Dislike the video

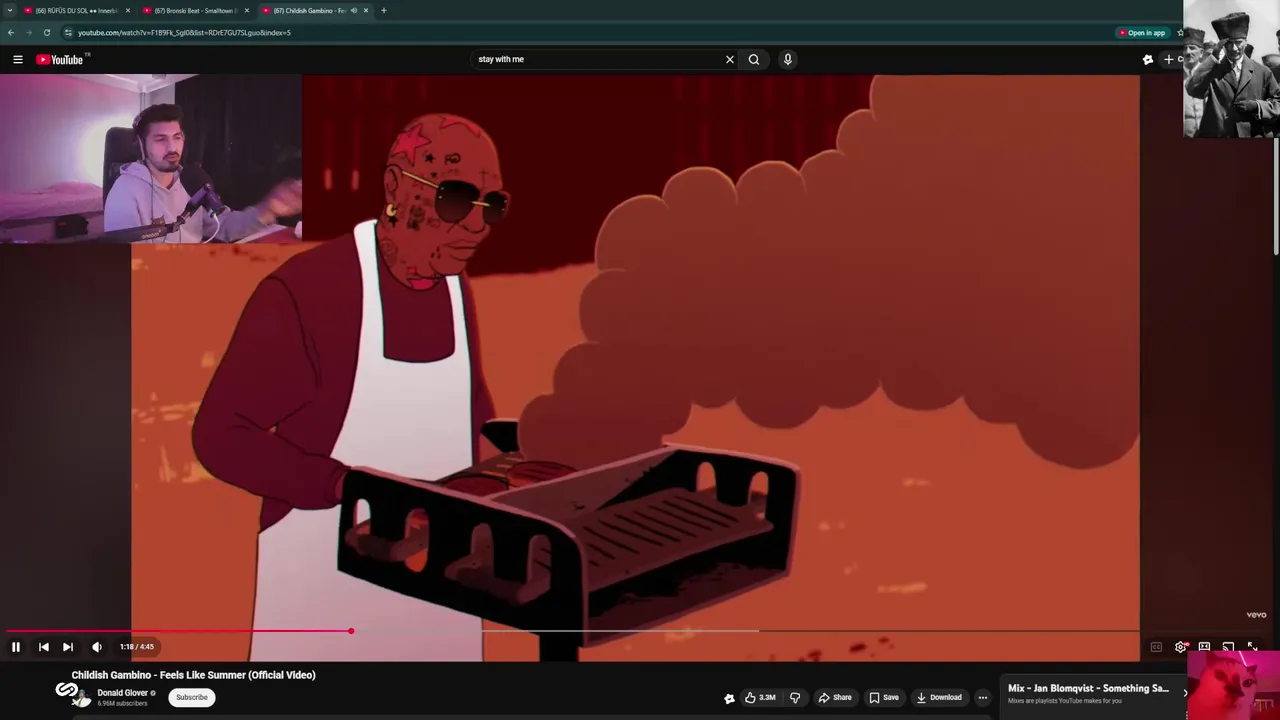click(795, 698)
